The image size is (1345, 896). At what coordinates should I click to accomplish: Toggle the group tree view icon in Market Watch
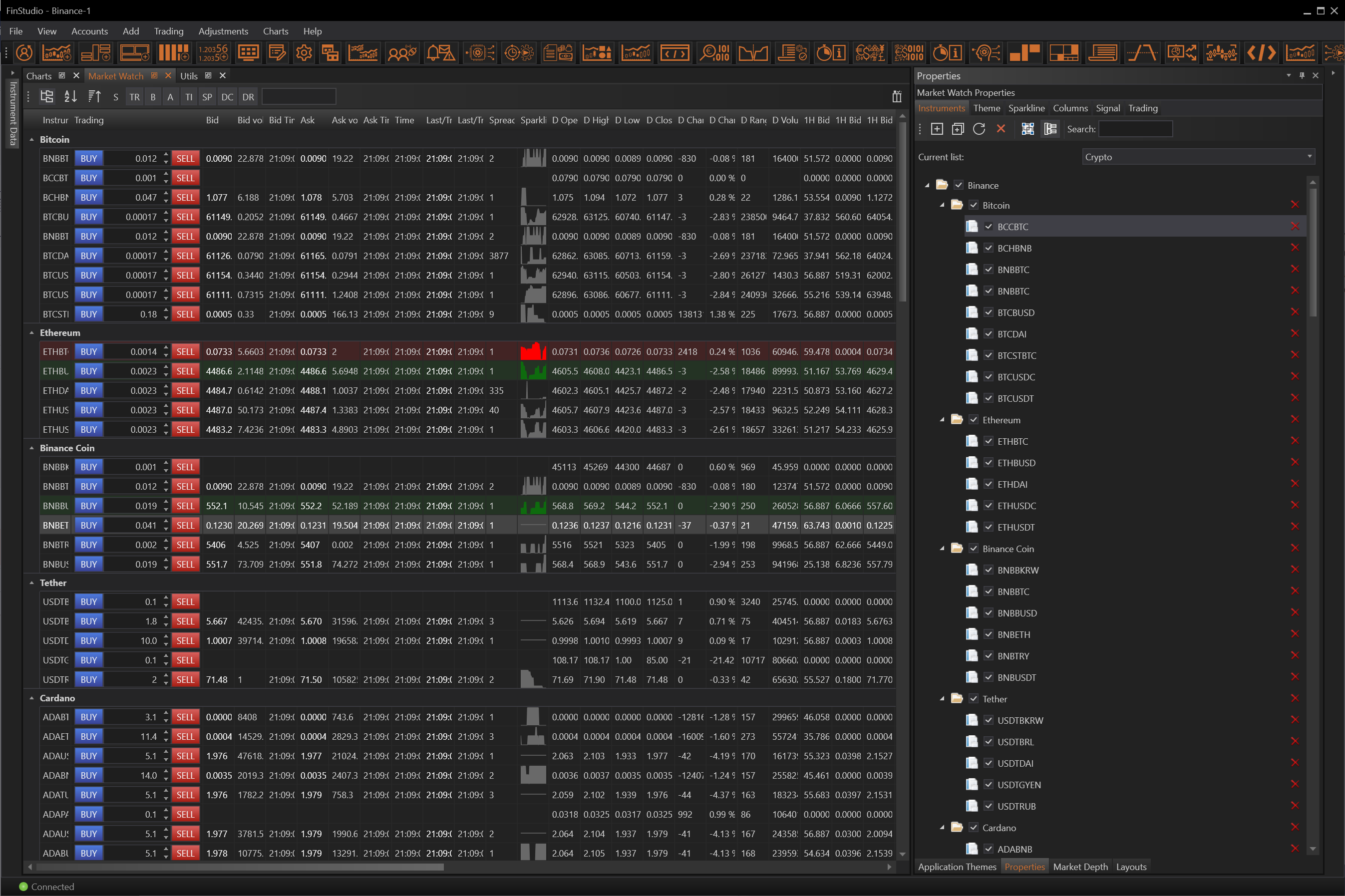(x=47, y=96)
